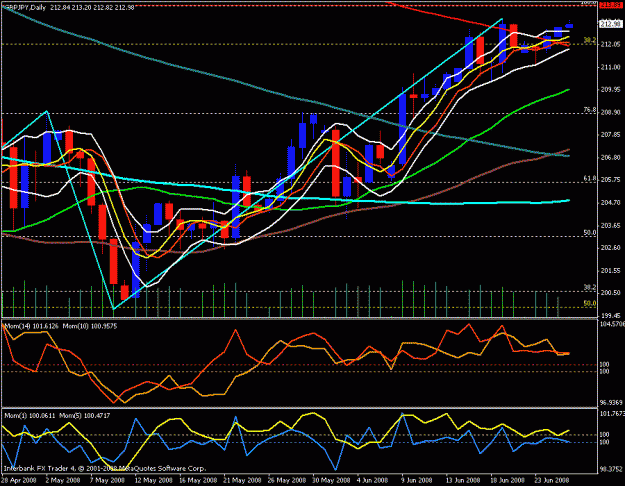This screenshot has width=625, height=486.
Task: Select the 2 May 2008 date label
Action: 63,480
